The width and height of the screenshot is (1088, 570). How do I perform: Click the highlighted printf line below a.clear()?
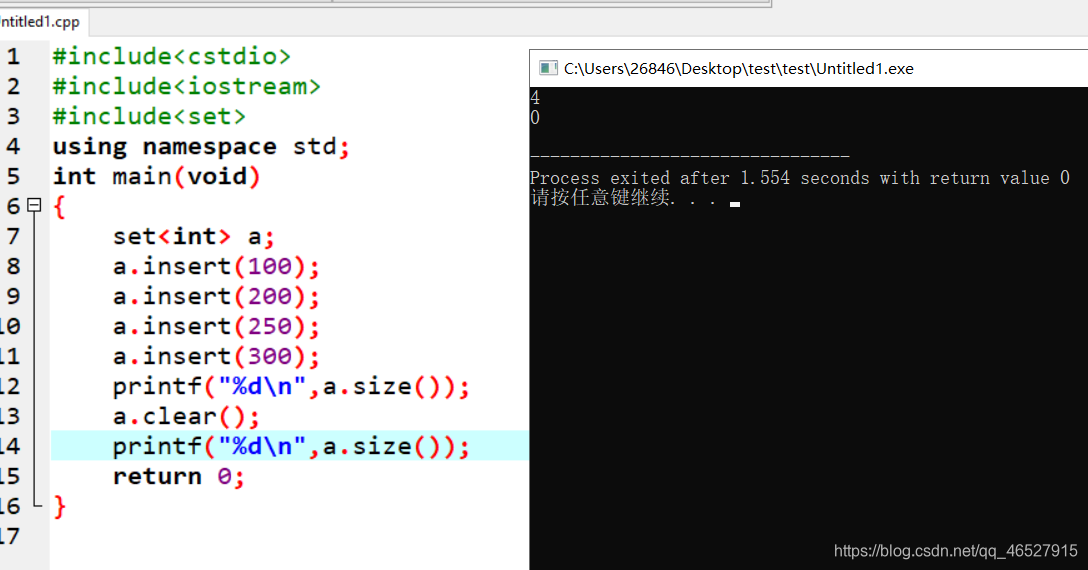(291, 446)
